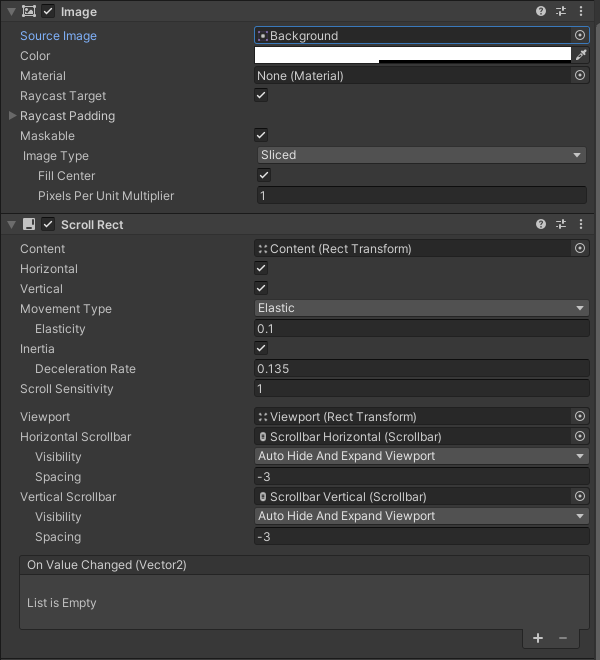
Task: Click the Image Type label
Action: [56, 156]
